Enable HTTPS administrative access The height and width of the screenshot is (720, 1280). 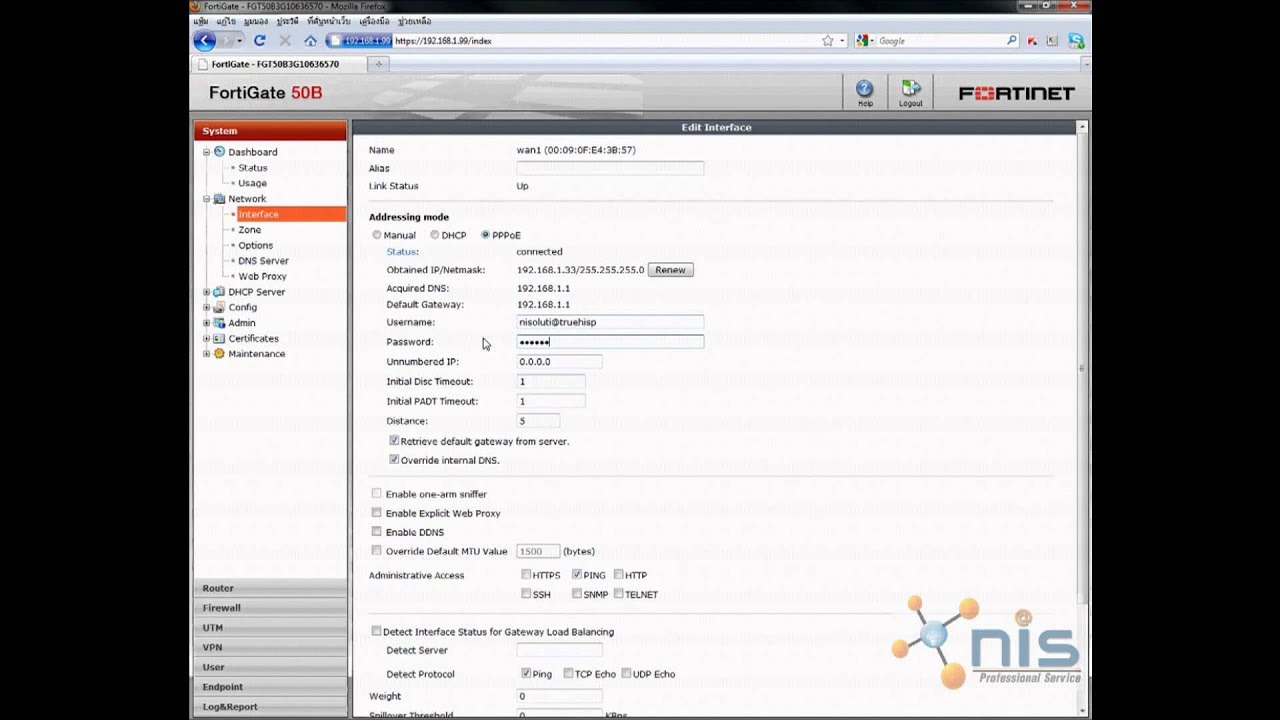(526, 574)
